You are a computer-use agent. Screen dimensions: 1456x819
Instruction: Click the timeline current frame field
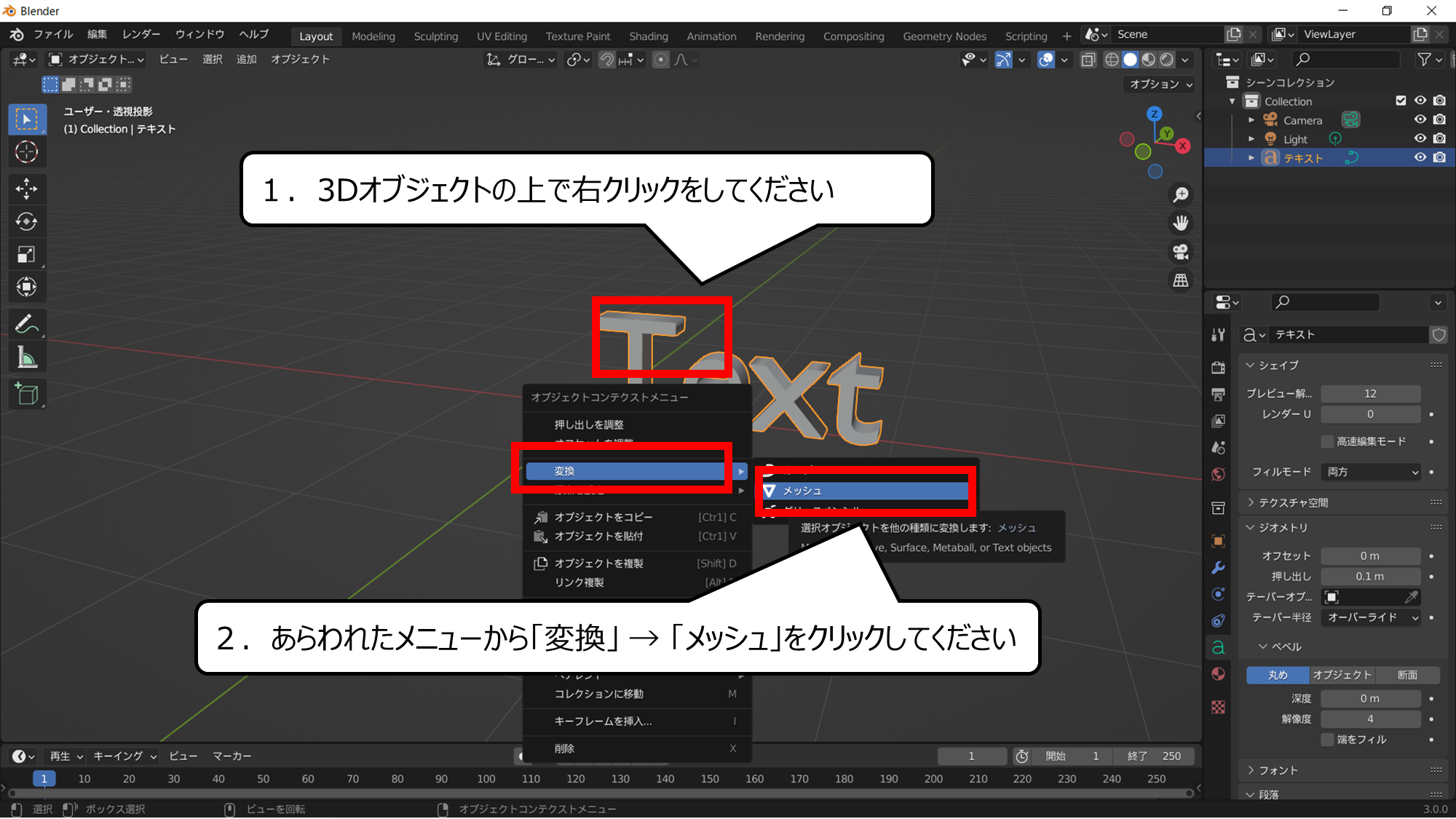[971, 756]
